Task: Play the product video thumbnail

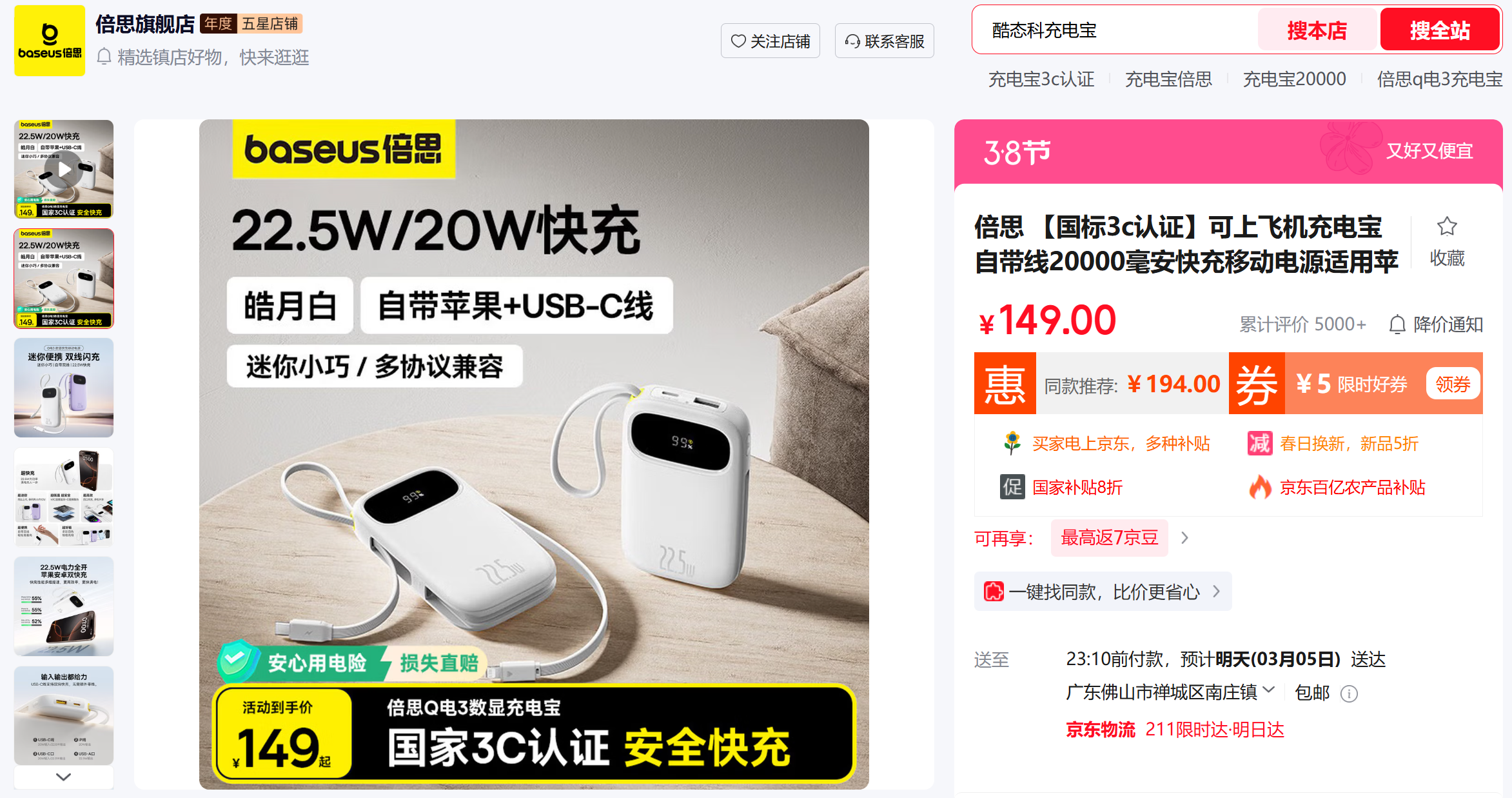Action: [x=64, y=169]
